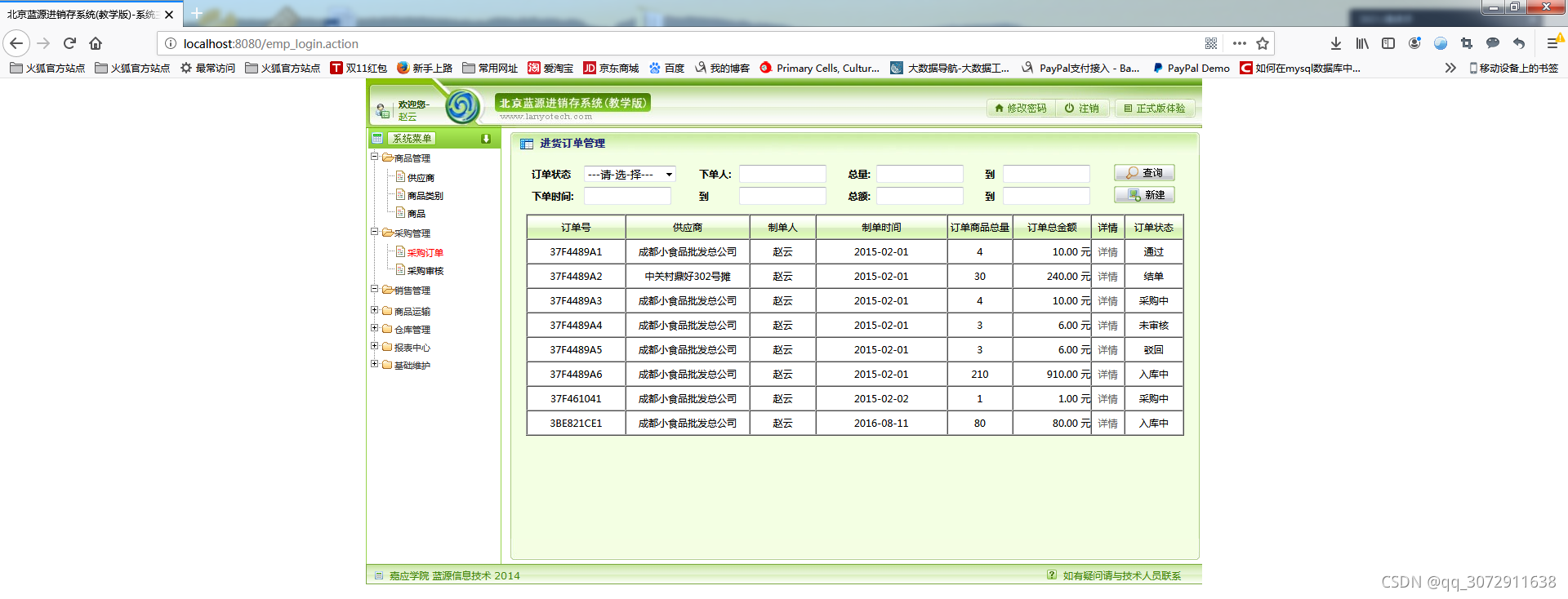
Task: Open the 采购订单 menu item
Action: click(x=425, y=252)
